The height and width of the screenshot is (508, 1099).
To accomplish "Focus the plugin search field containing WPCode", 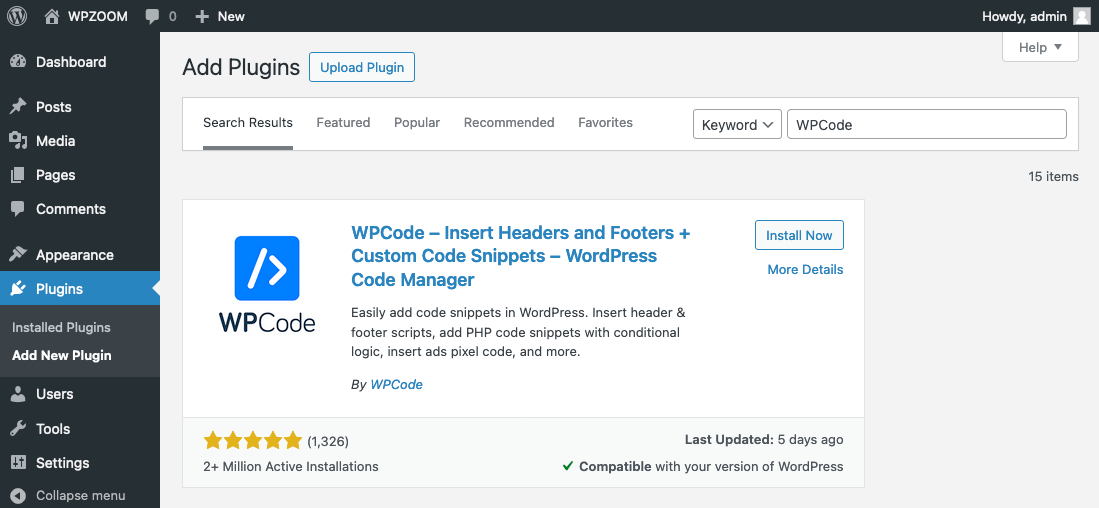I will [x=927, y=125].
